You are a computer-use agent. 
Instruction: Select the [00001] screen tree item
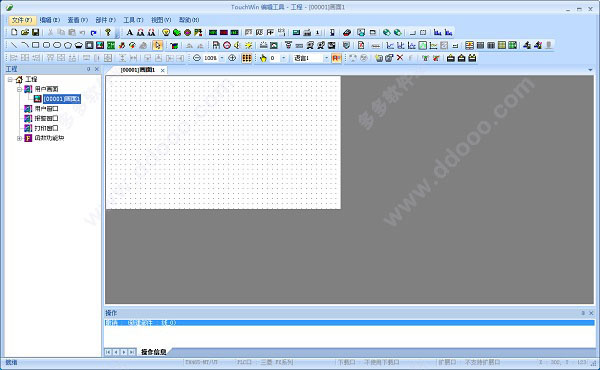62,99
